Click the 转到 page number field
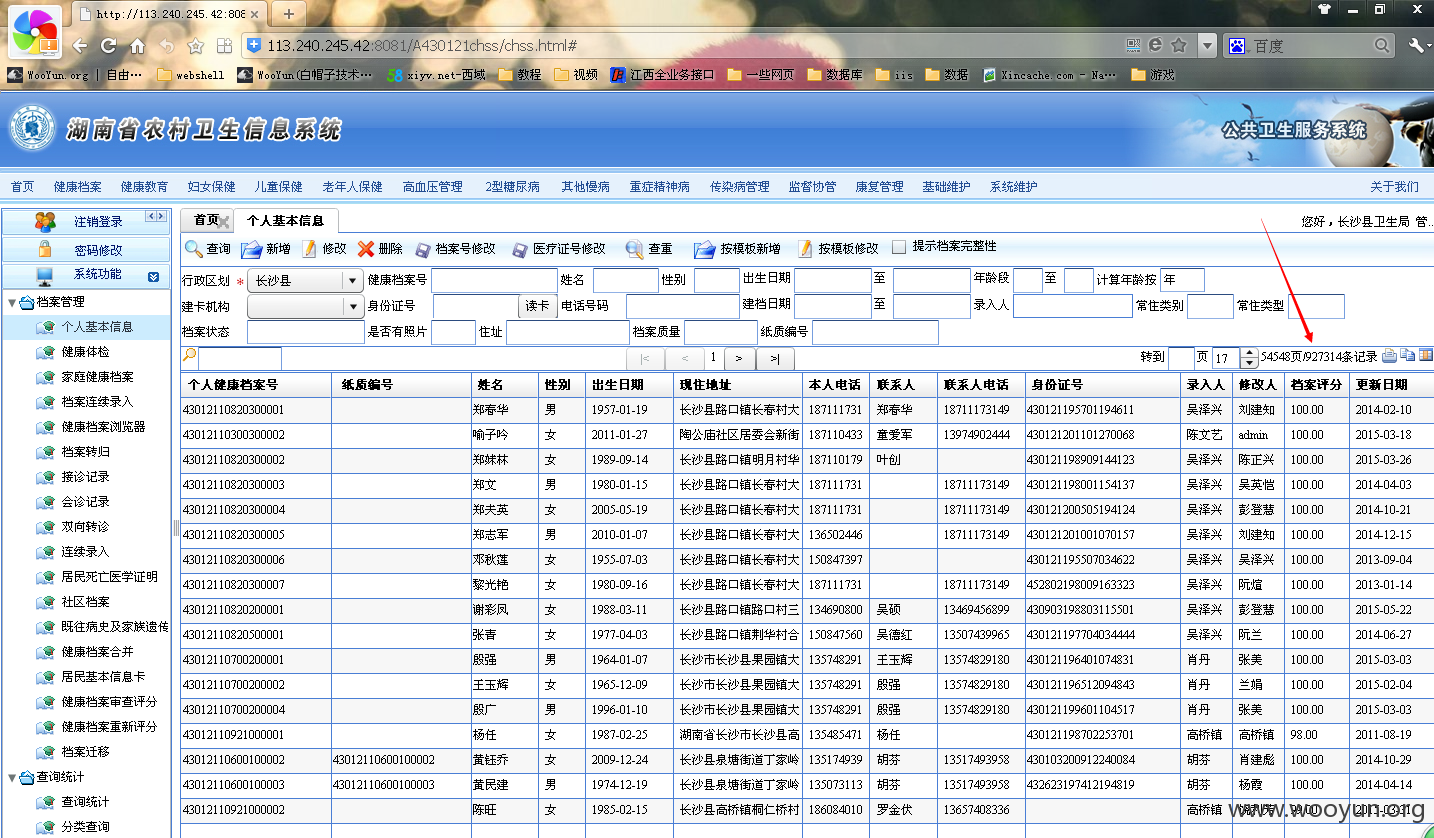This screenshot has height=838, width=1434. click(1181, 357)
